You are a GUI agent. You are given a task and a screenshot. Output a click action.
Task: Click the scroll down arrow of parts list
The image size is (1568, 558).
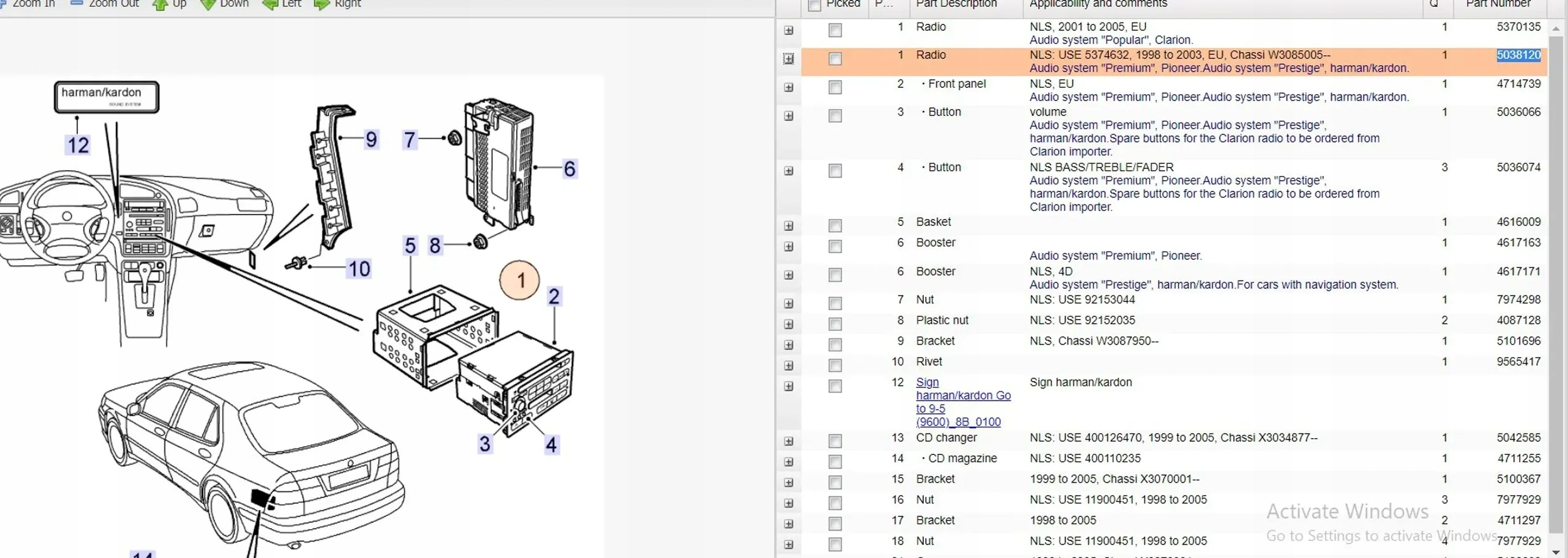pyautogui.click(x=1555, y=552)
